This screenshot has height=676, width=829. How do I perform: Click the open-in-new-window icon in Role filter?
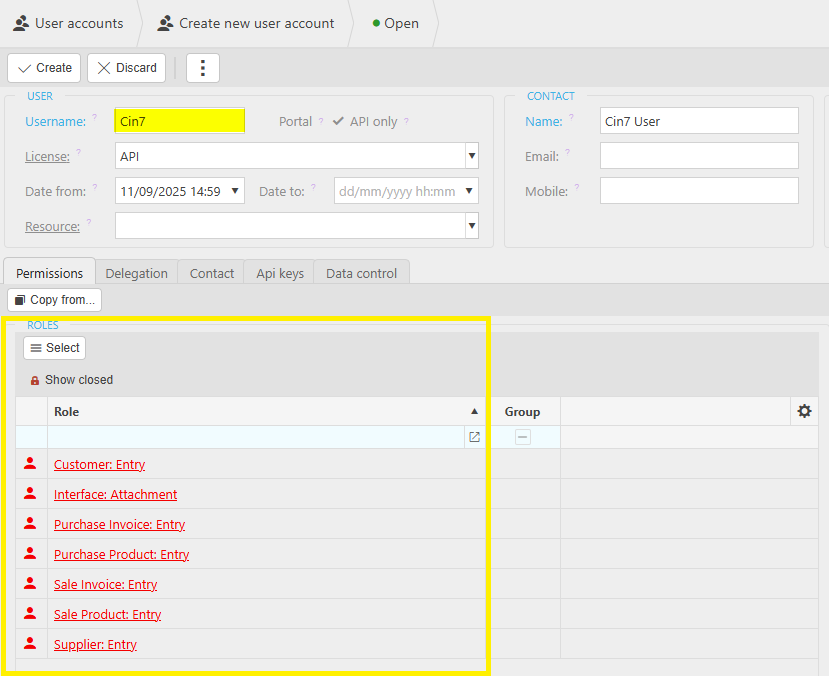[474, 437]
